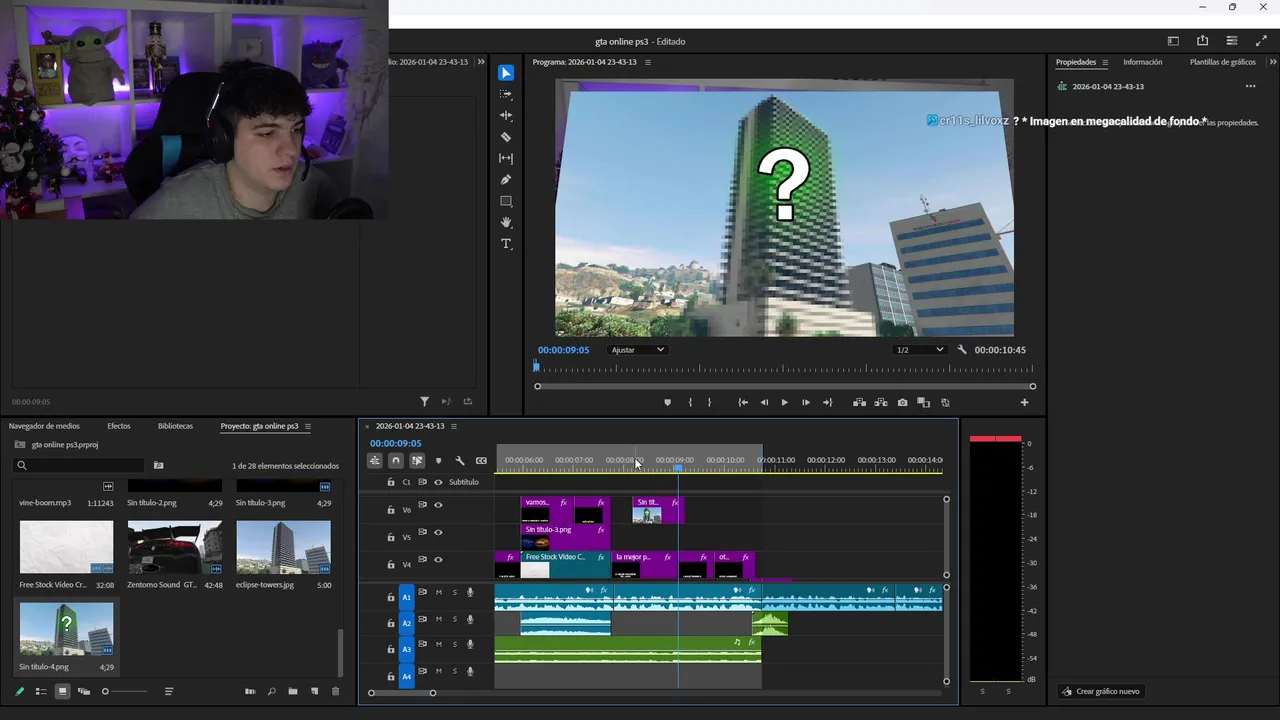Viewport: 1280px width, 720px height.
Task: Select the Type tool
Action: [x=506, y=244]
